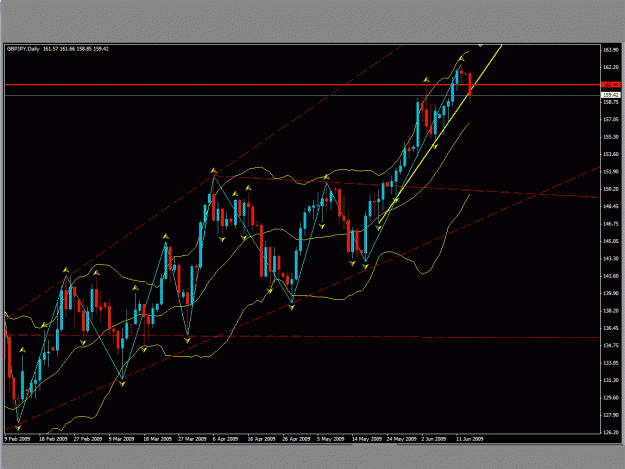Click the 134.75 price axis label
Viewport: 625px width, 469px height.
tap(611, 345)
